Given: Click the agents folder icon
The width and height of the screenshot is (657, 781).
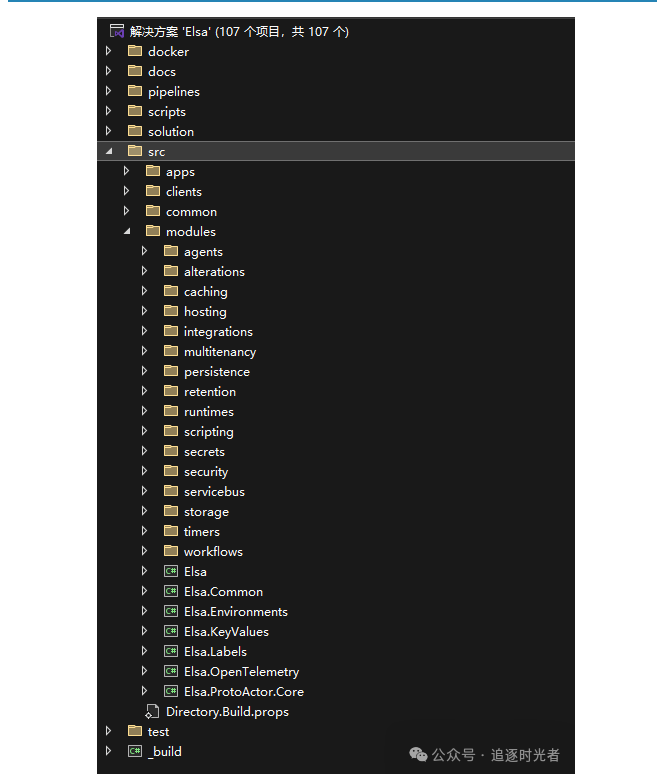Looking at the screenshot, I should click(x=171, y=251).
